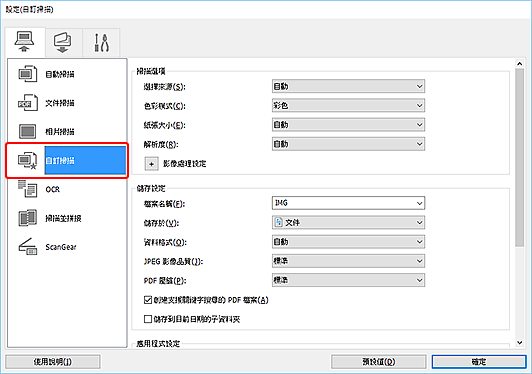Image resolution: width=532 pixels, height=374 pixels.
Task: Click the 應用程式設定 group heading
Action: click(158, 343)
